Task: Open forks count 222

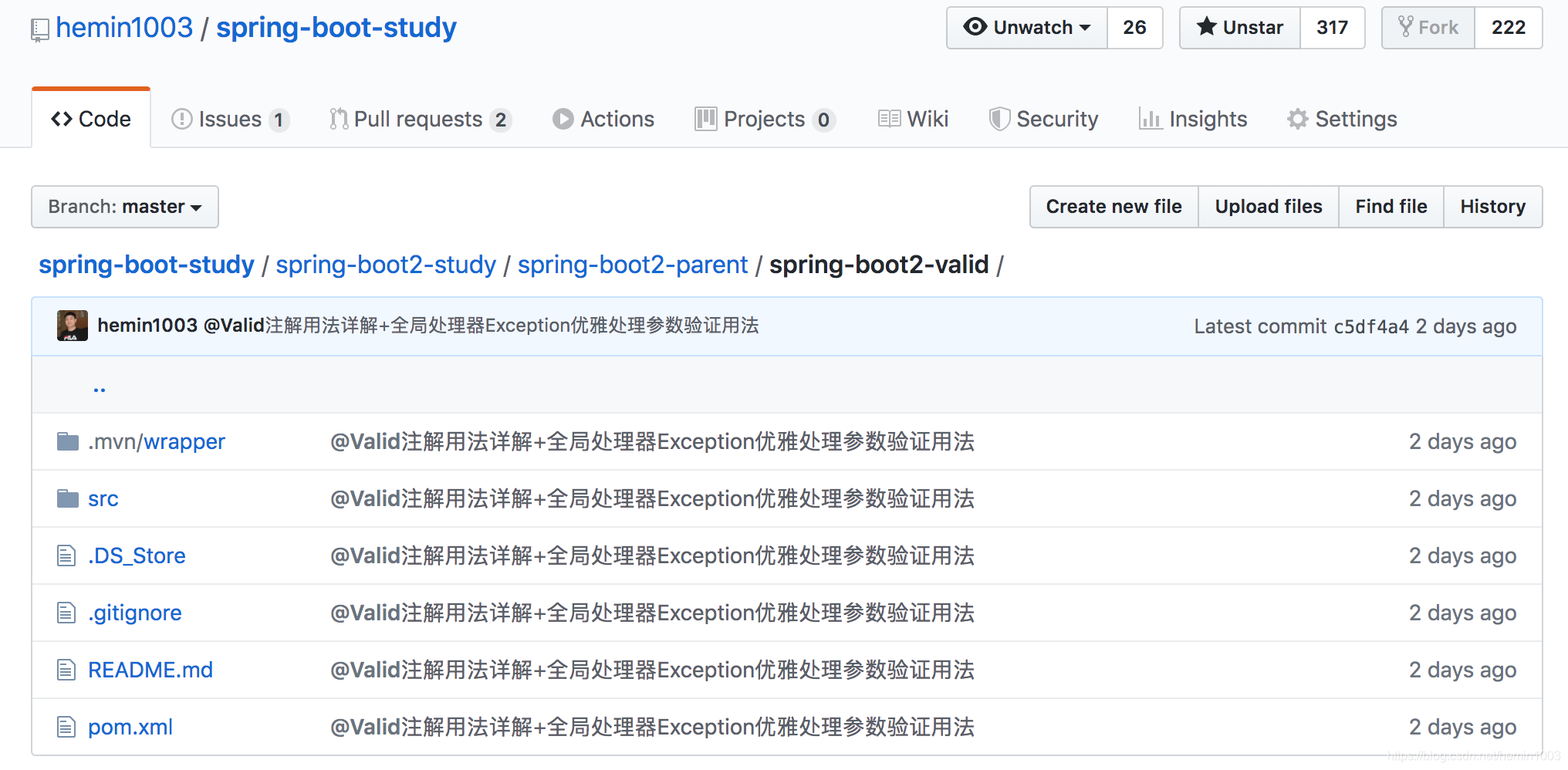Action: click(x=1509, y=28)
